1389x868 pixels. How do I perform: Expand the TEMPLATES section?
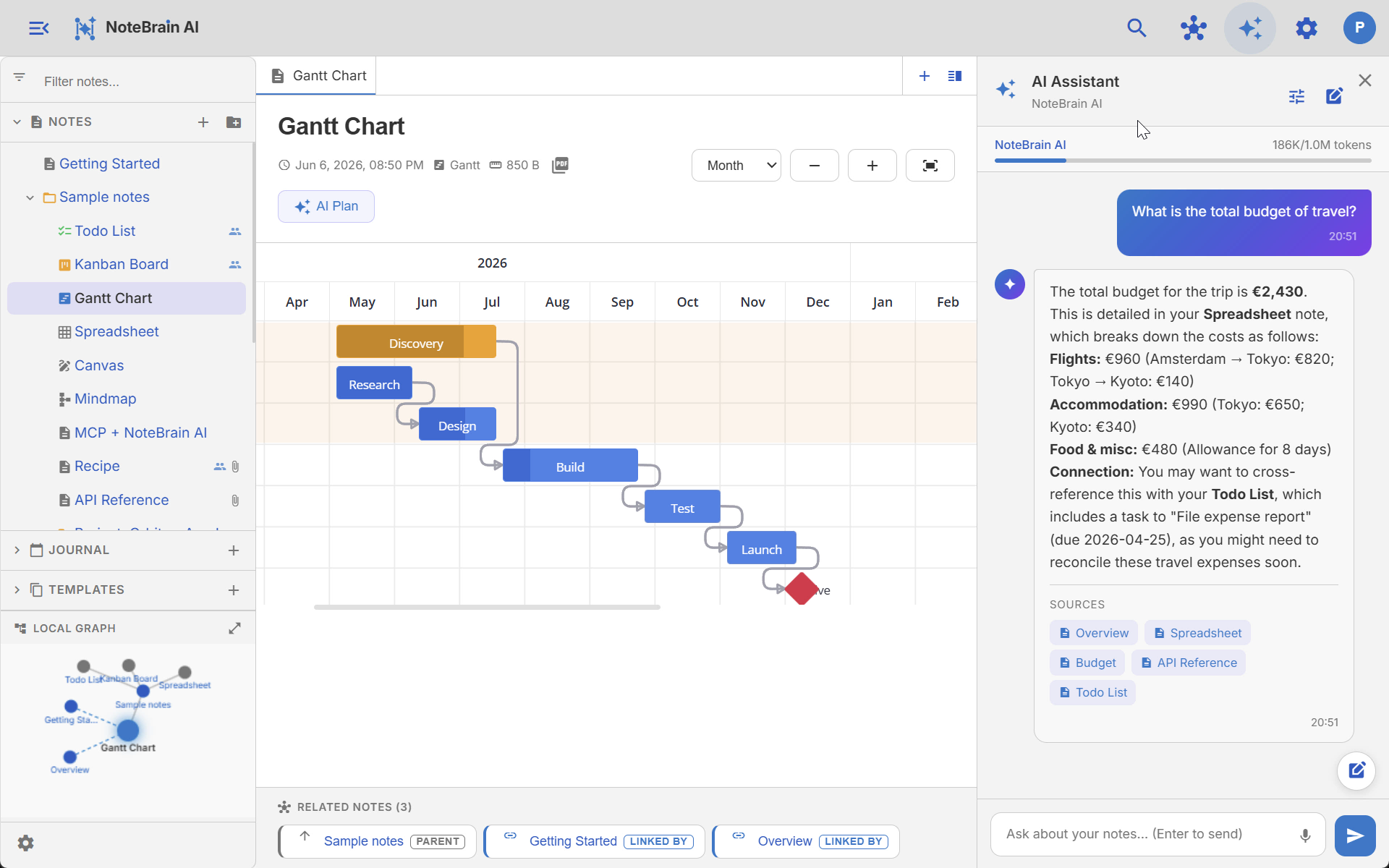(17, 590)
